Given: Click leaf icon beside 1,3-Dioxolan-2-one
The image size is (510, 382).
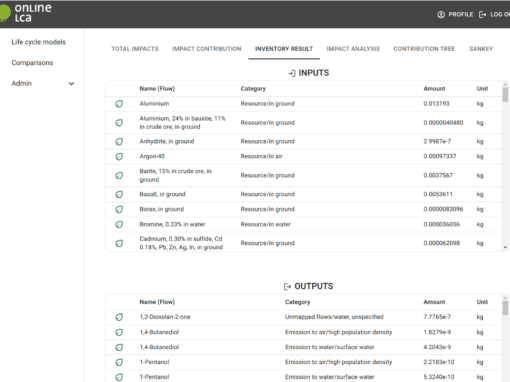Looking at the screenshot, I should 119,317.
